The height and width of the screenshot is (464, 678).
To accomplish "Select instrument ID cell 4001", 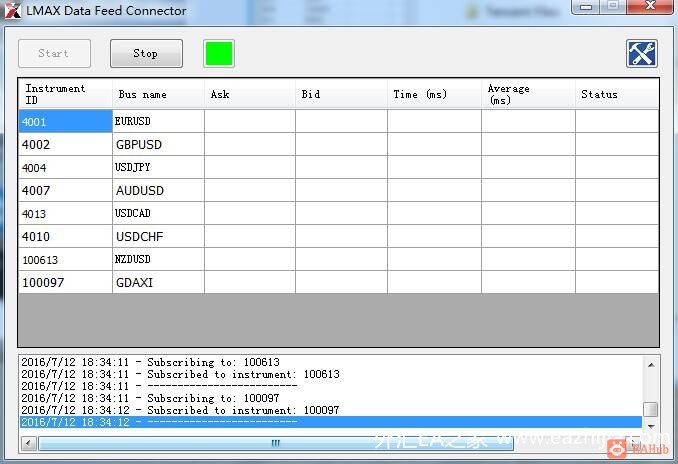I will (x=65, y=121).
